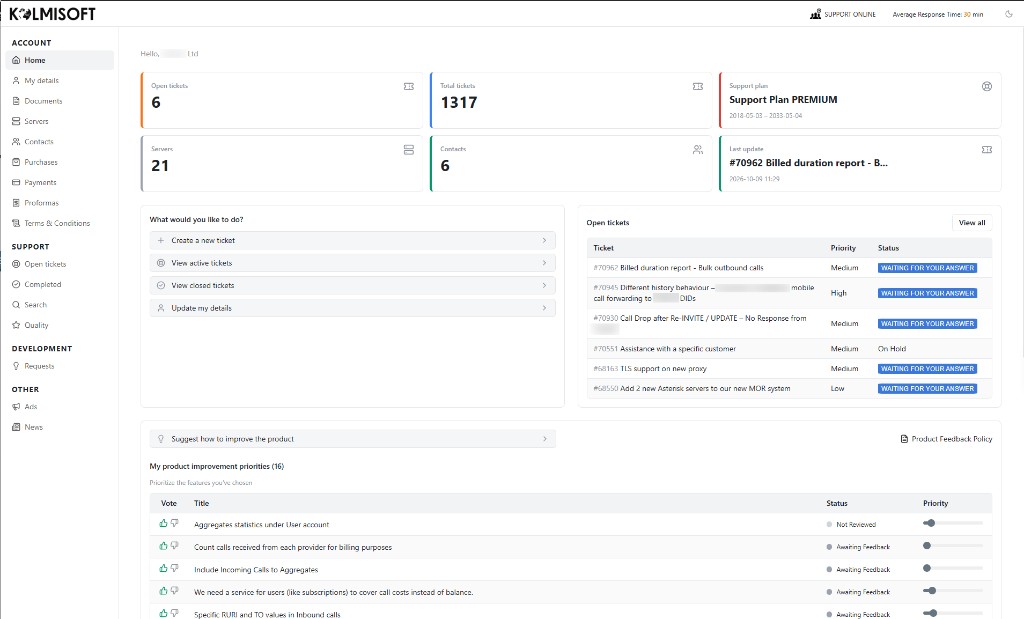Thumbs down Include Incoming Calls to Aggregates
Image resolution: width=1024 pixels, height=619 pixels.
(x=174, y=568)
